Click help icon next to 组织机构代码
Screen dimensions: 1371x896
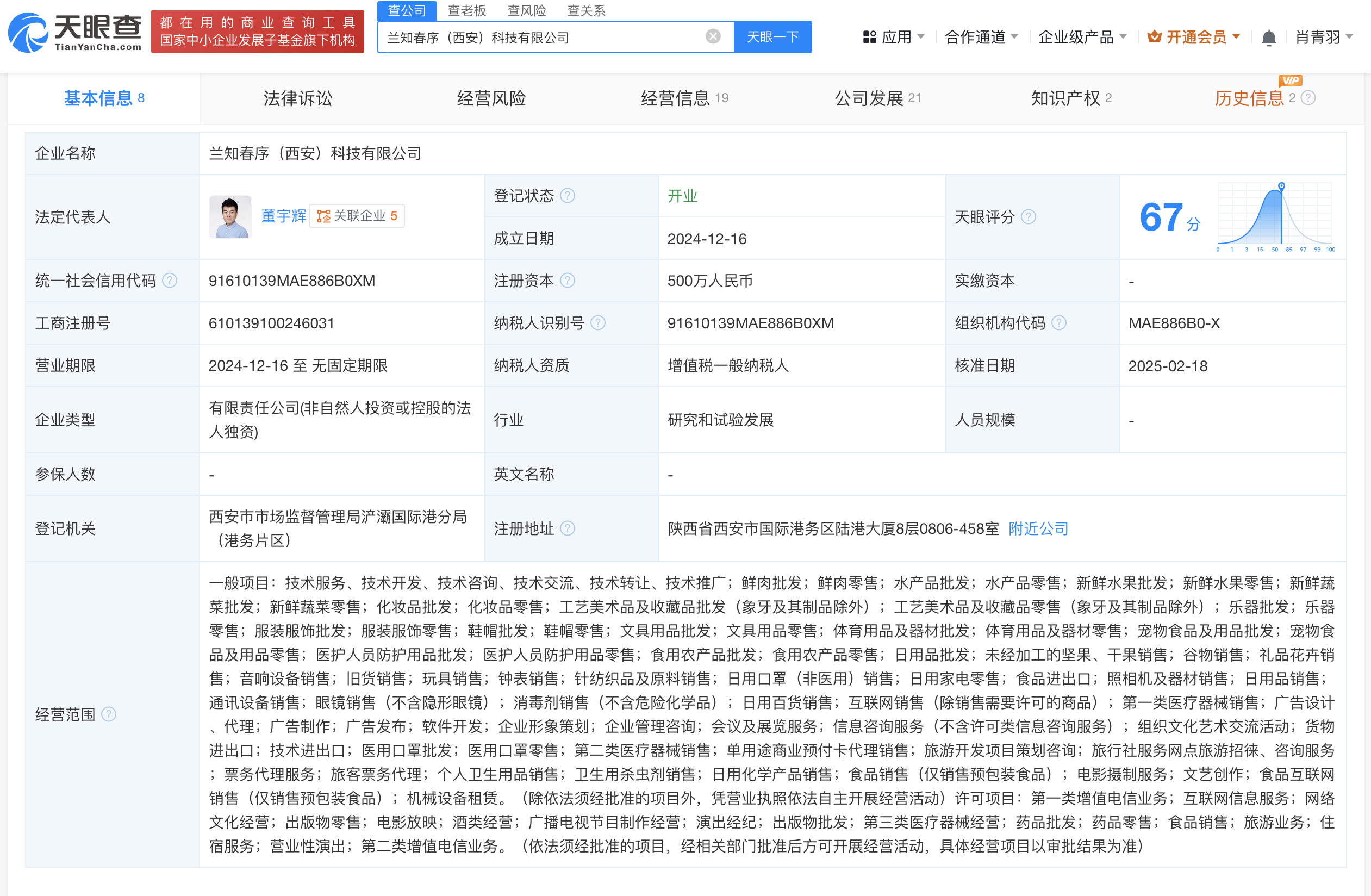(1059, 323)
